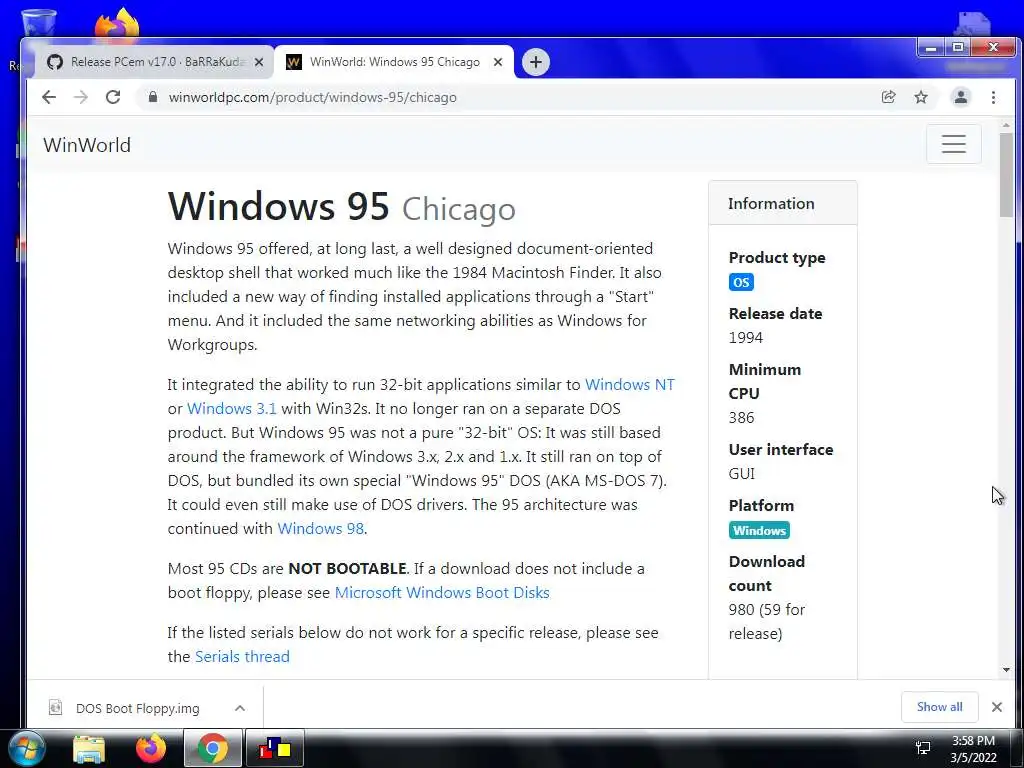Open DOS Boot Floppy.img download
Screen dimensions: 1024x768
(137, 708)
